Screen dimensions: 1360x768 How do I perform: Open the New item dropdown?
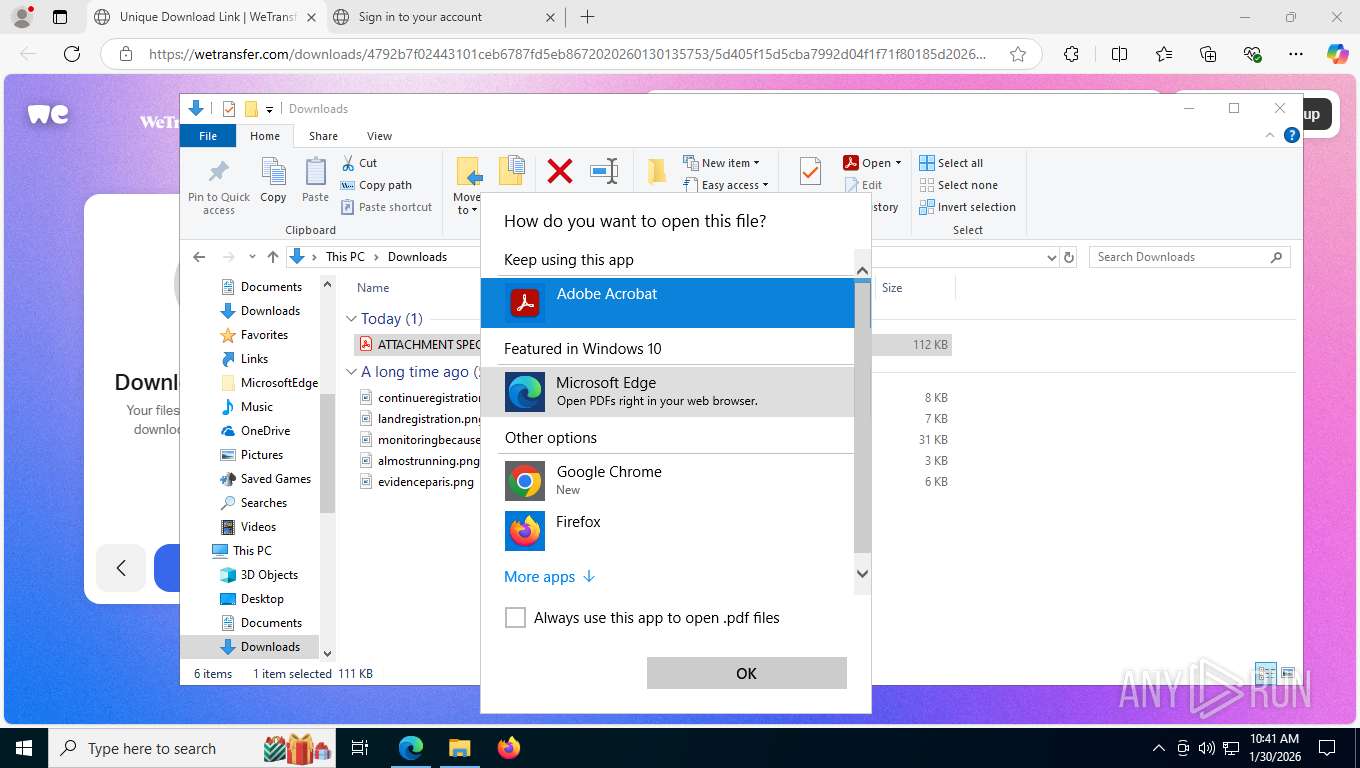722,163
